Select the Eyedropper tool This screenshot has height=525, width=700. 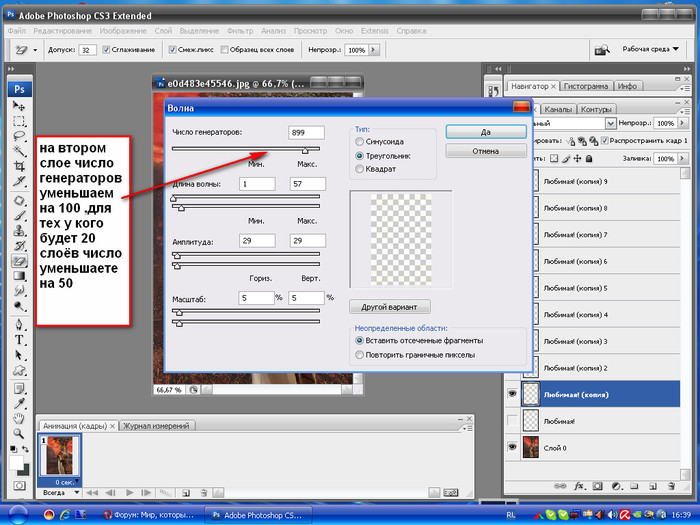(19, 404)
